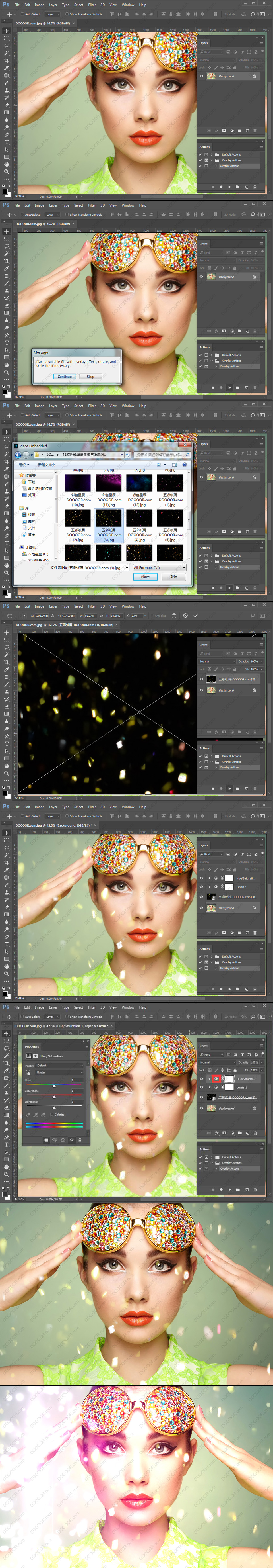The width and height of the screenshot is (273, 1568).
Task: Toggle Auto-Select in the Hue/Saturation 1 window
Action: click(22, 1017)
